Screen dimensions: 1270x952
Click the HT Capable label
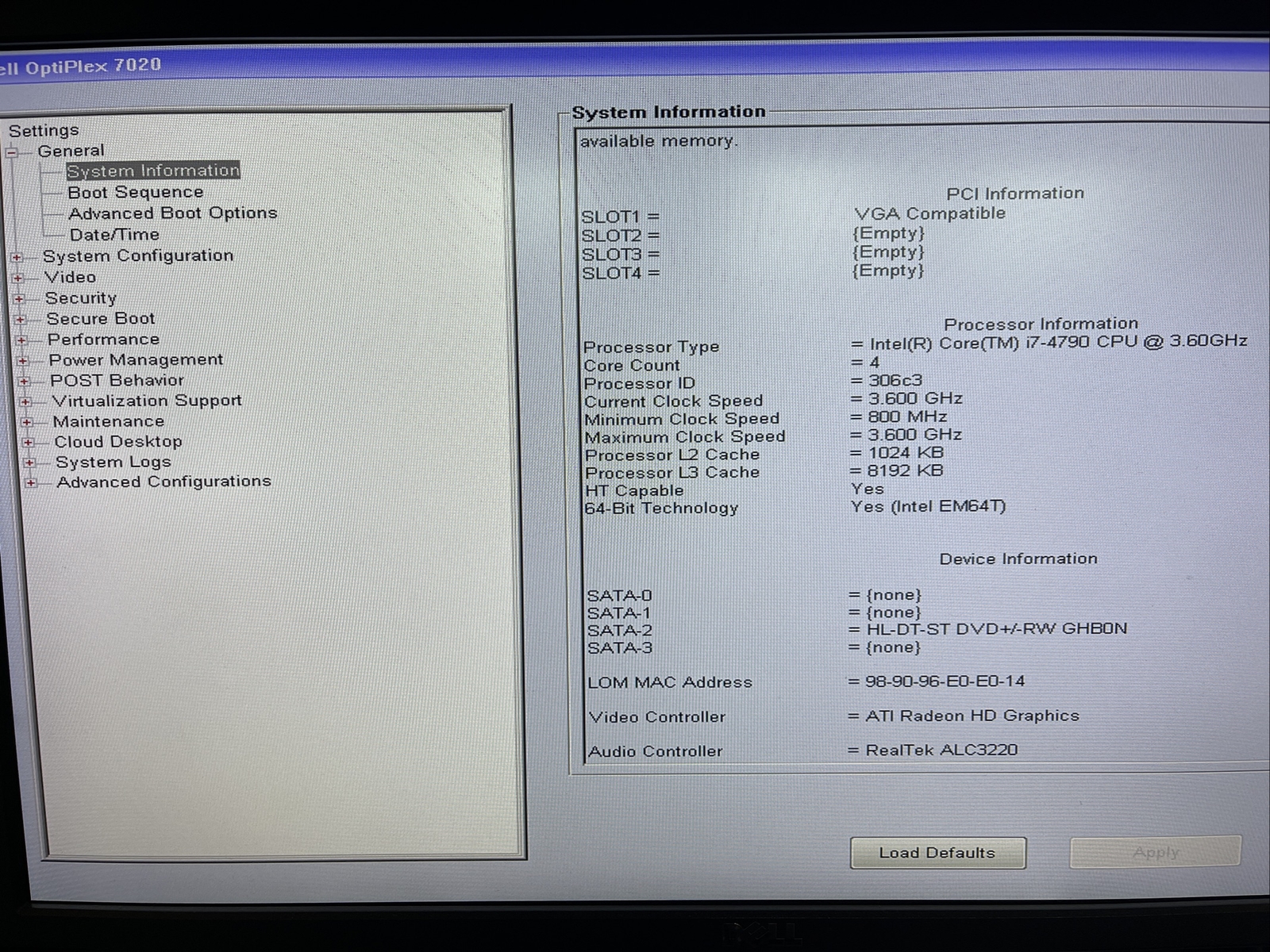pyautogui.click(x=634, y=491)
